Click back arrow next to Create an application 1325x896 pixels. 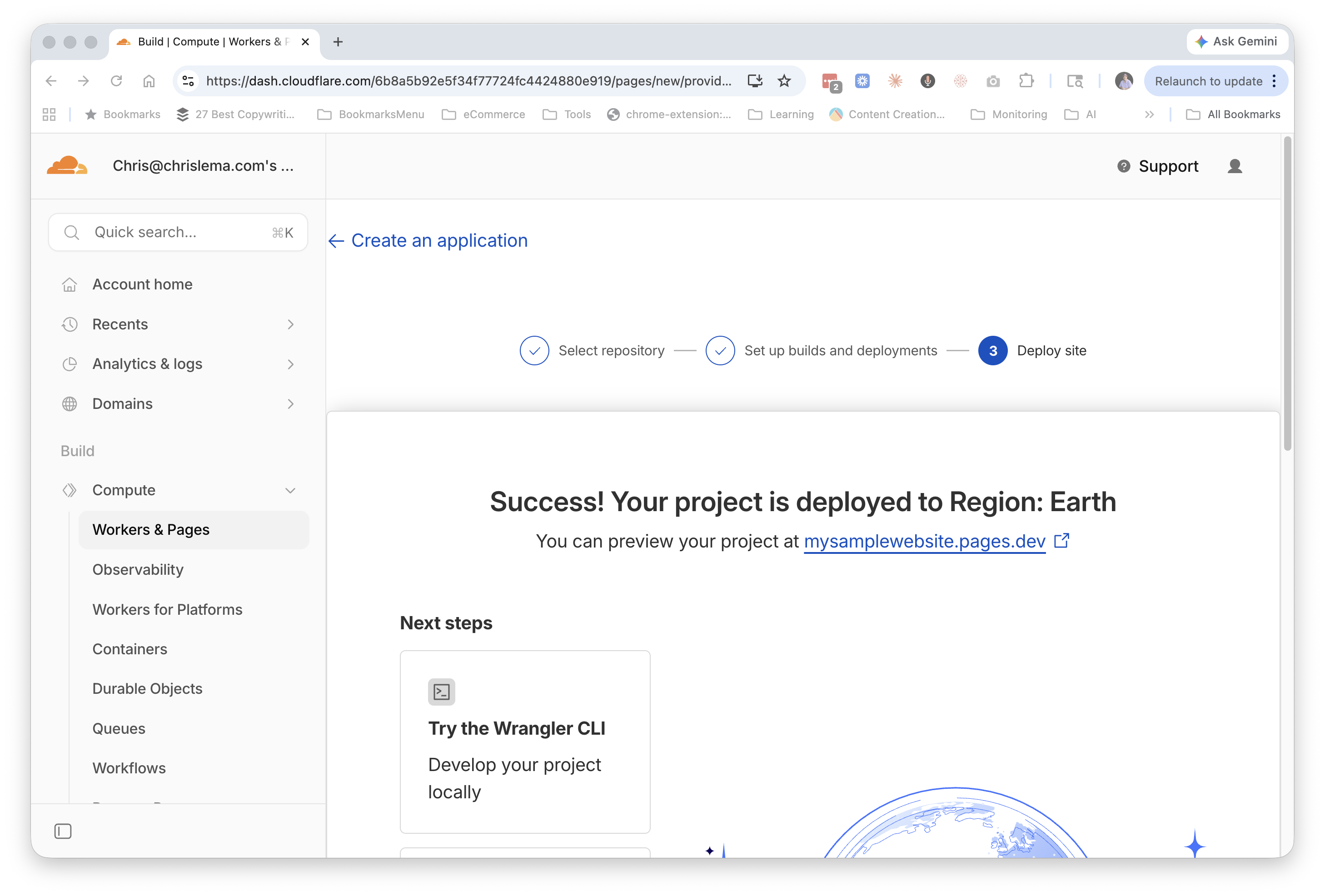click(336, 241)
